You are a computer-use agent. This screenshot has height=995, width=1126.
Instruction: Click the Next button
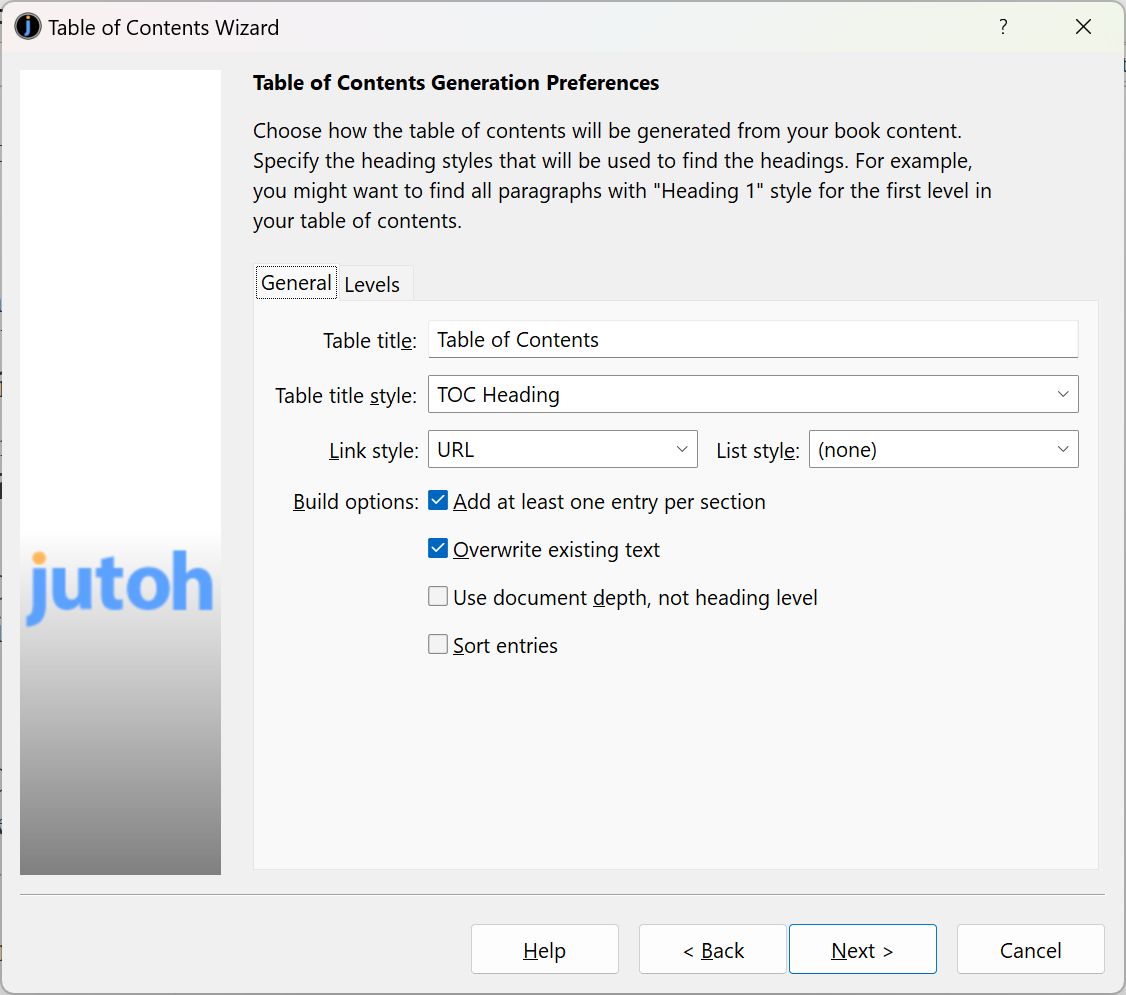click(x=862, y=950)
